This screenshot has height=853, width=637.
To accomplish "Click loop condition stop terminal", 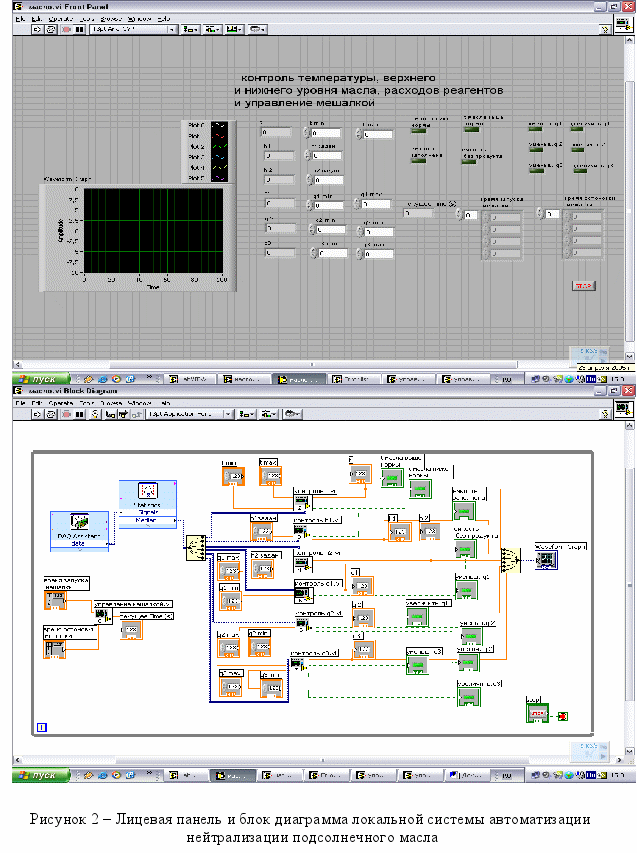I will coord(563,716).
